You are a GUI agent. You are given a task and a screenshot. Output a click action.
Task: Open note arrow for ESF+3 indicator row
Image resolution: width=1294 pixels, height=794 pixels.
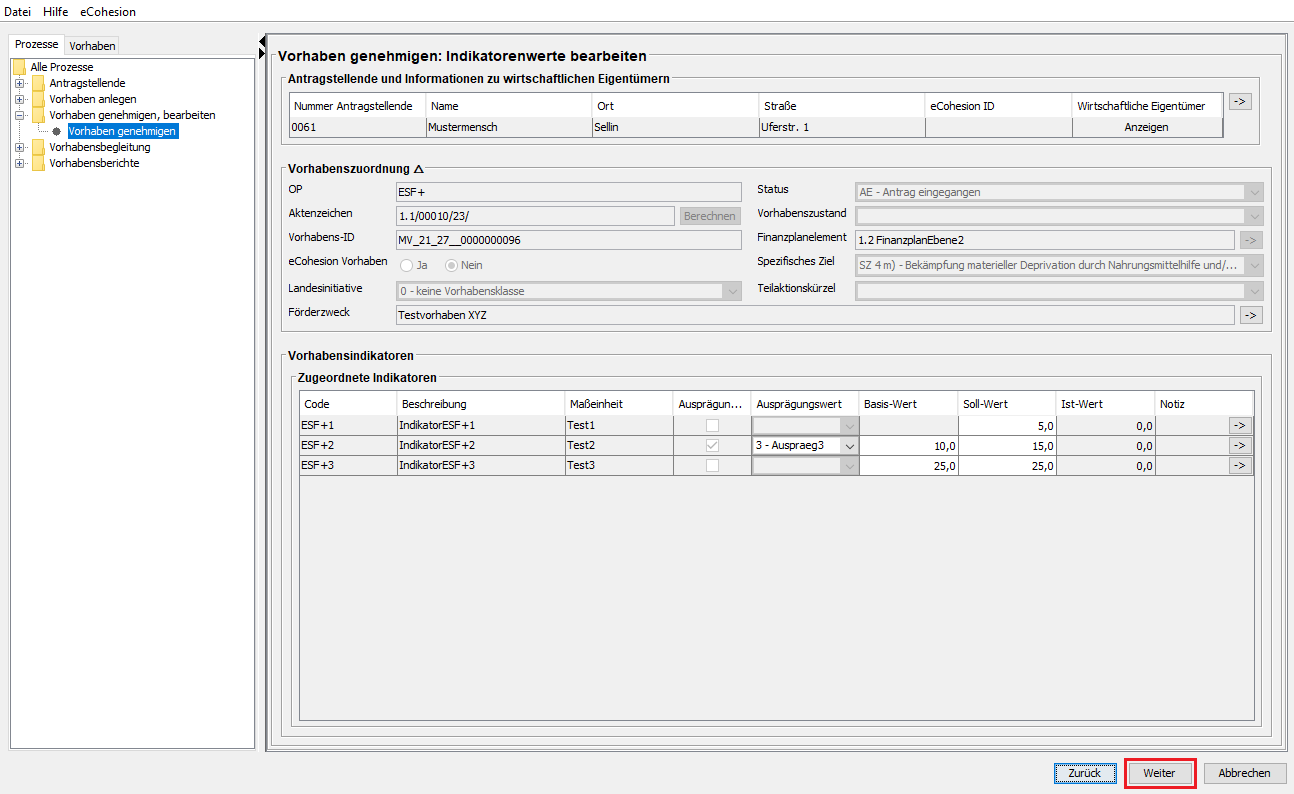(1240, 466)
